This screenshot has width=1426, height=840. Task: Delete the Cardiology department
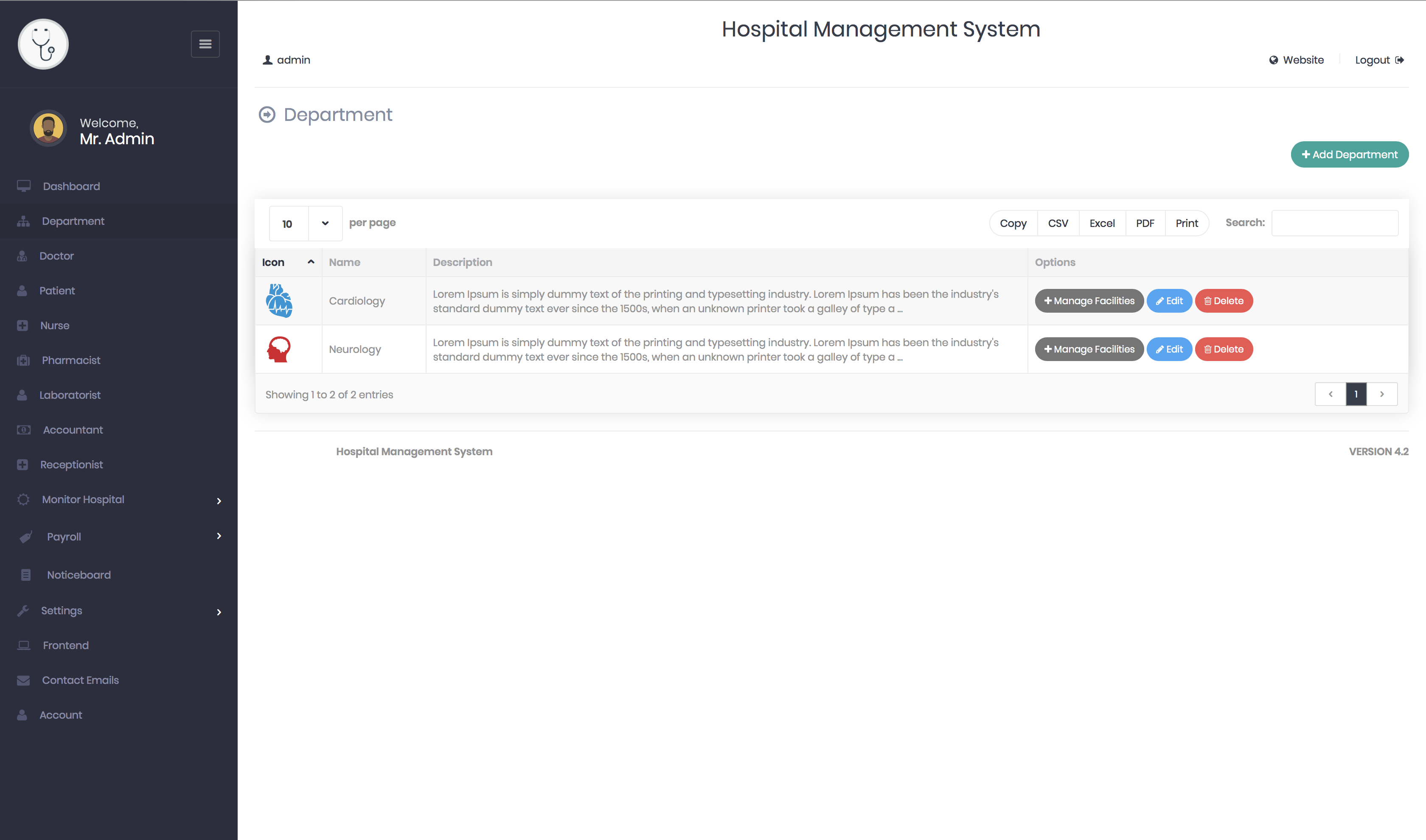coord(1223,300)
